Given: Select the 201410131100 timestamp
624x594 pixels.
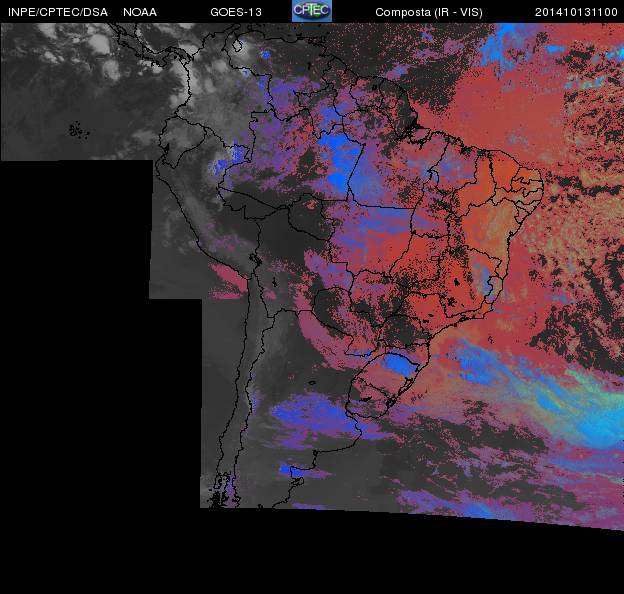Looking at the screenshot, I should 576,12.
